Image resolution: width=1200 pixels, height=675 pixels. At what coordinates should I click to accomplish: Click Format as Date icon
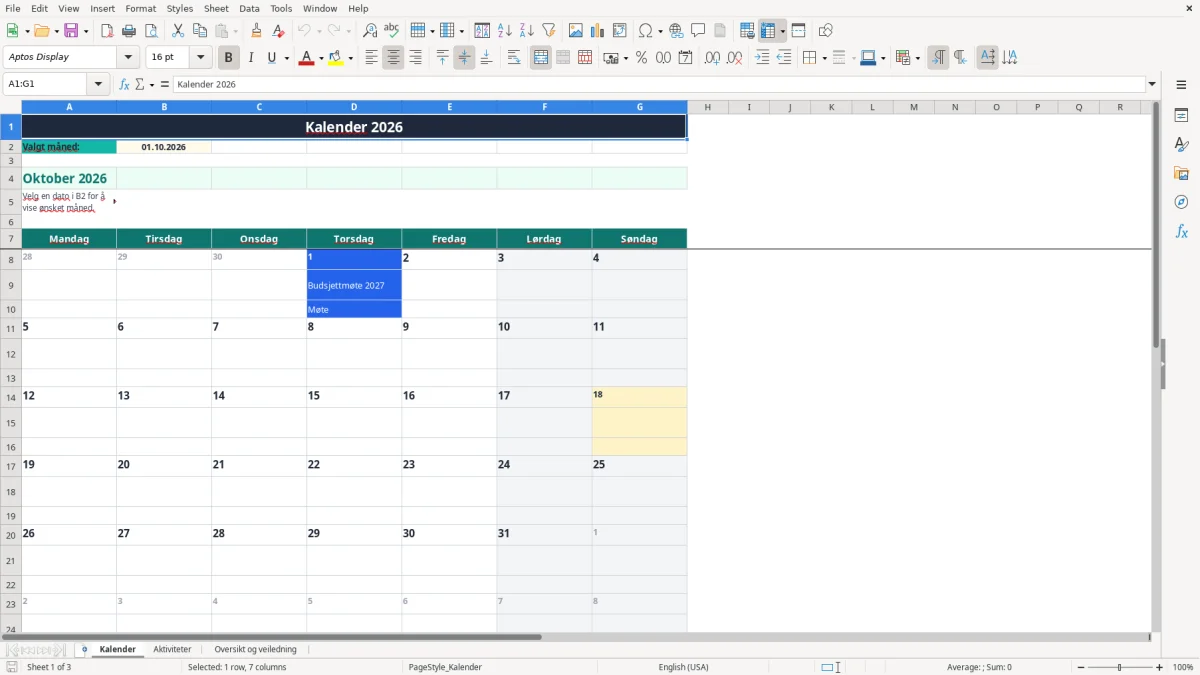tap(685, 58)
